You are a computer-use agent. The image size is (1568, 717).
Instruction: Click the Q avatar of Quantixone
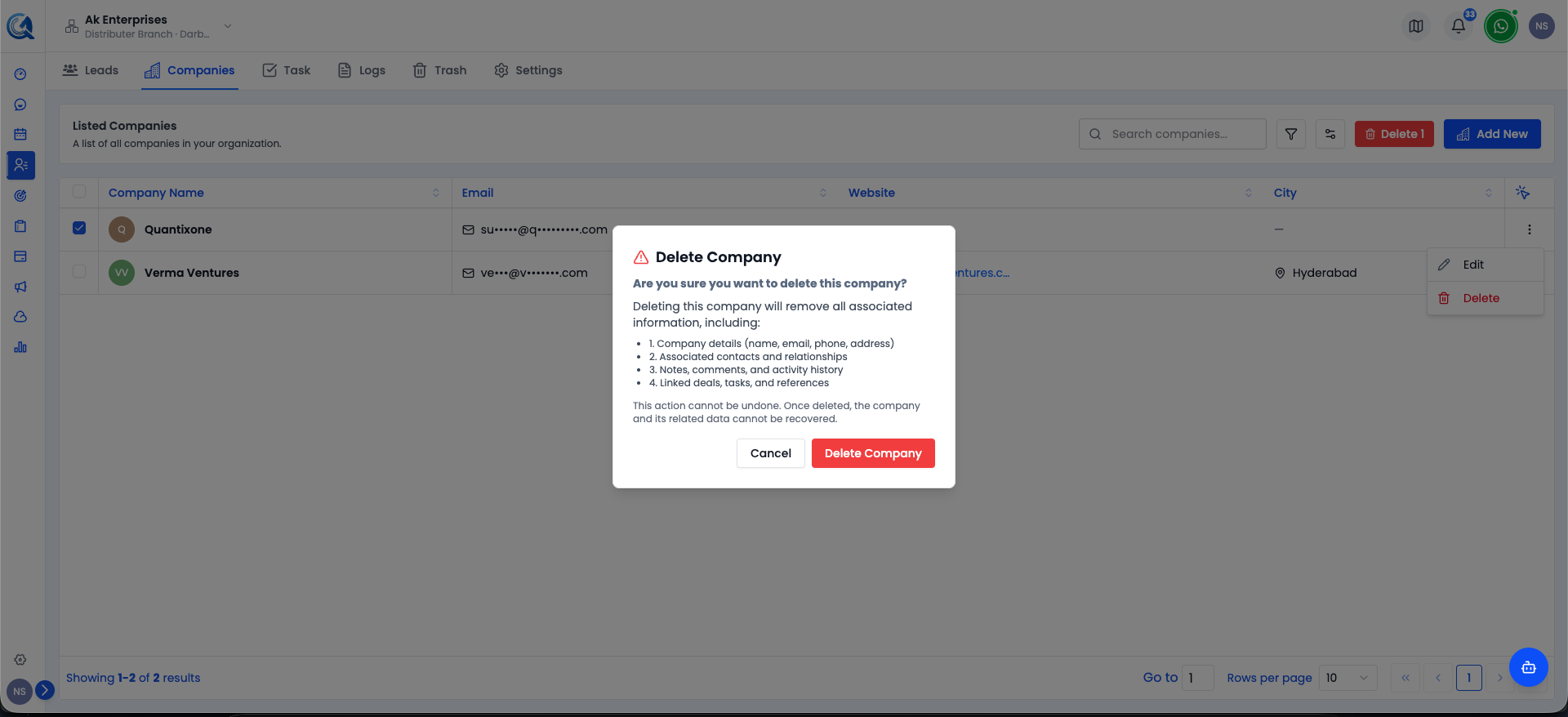point(122,229)
